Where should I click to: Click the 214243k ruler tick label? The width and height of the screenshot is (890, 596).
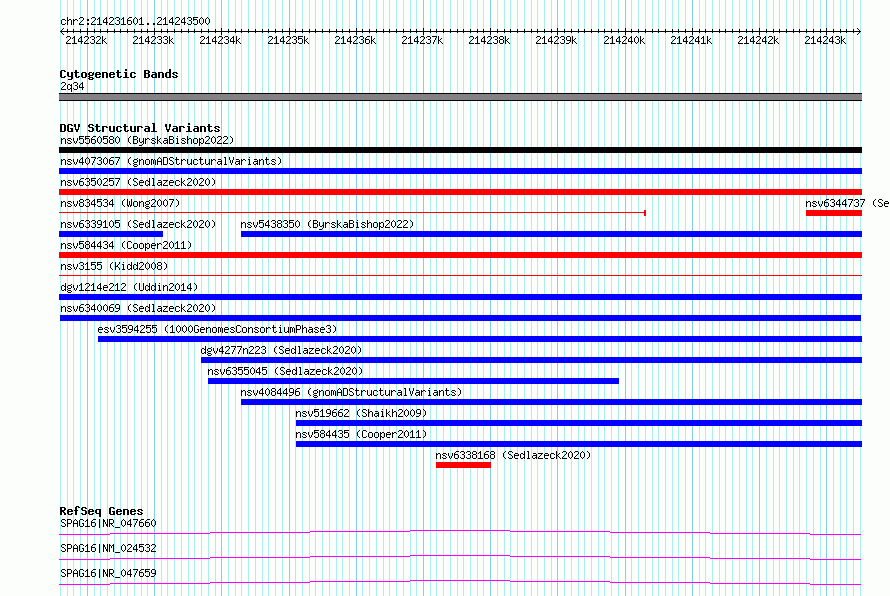[x=825, y=40]
